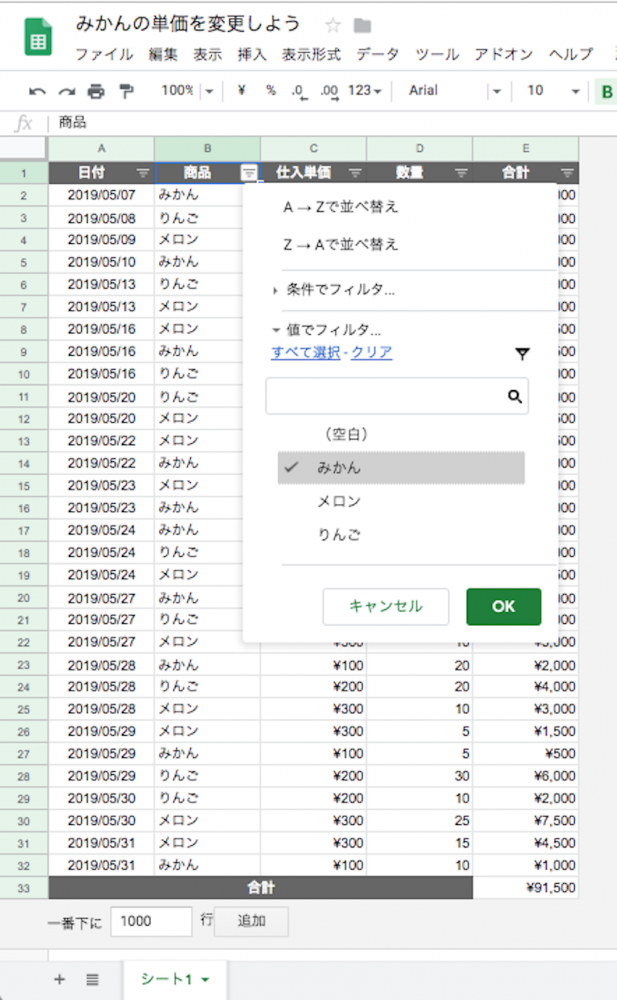
Task: Choose A → Zで並べ替え sort option
Action: click(x=341, y=207)
